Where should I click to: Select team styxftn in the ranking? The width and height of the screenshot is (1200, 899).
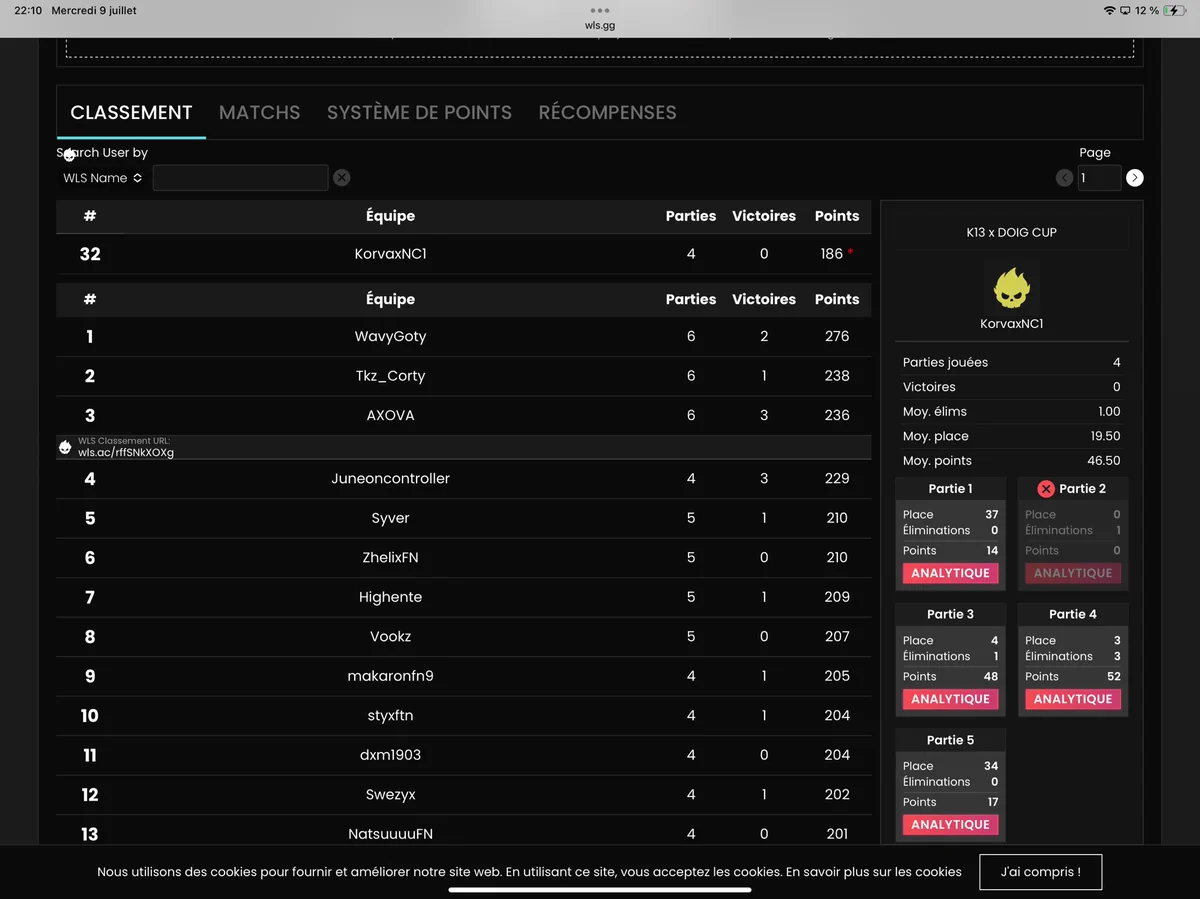(390, 715)
